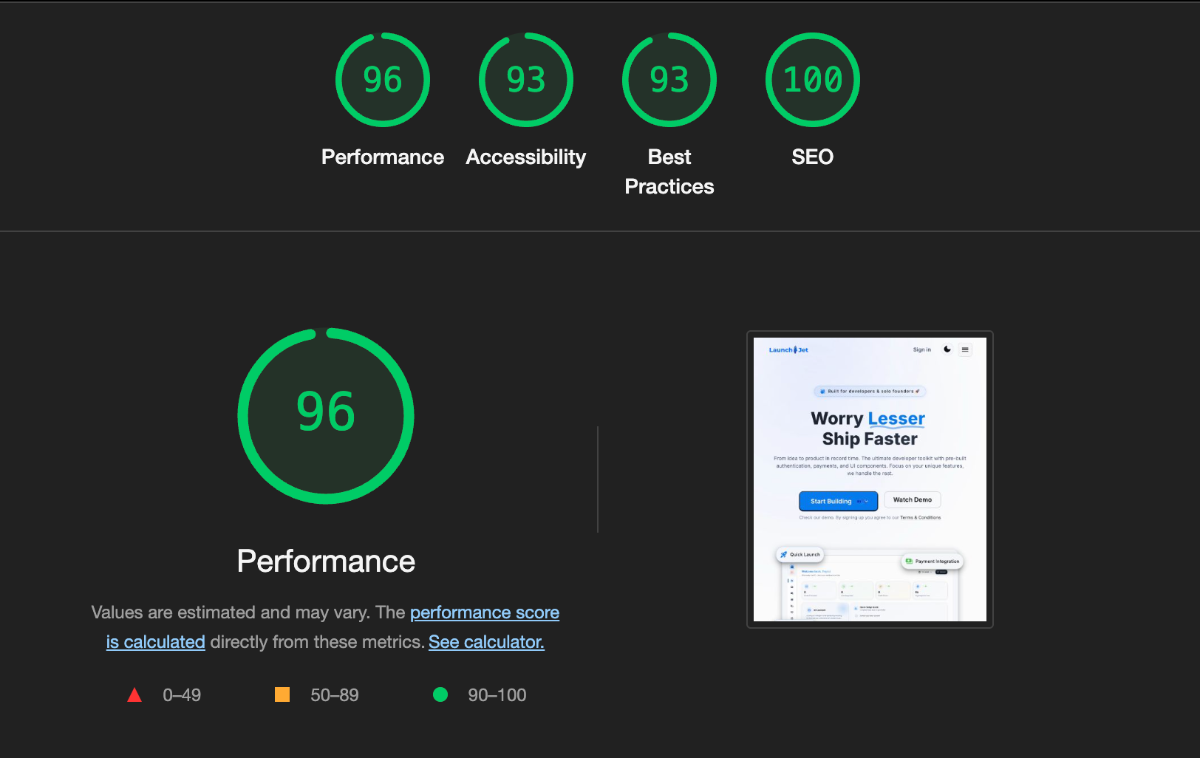Open the Best Practices category label
Viewport: 1200px width, 758px height.
coord(669,172)
